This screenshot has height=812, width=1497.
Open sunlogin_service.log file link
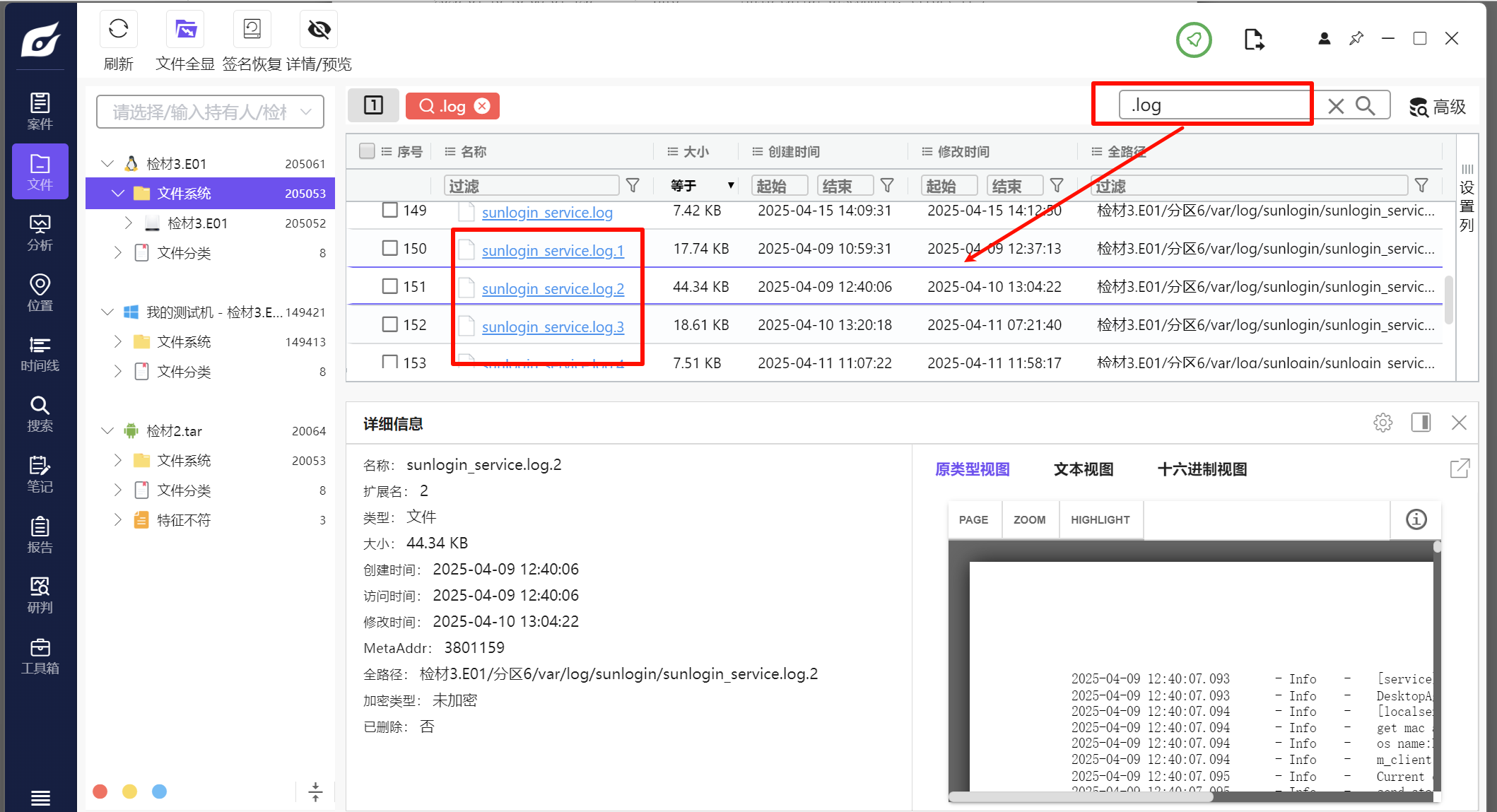(547, 212)
